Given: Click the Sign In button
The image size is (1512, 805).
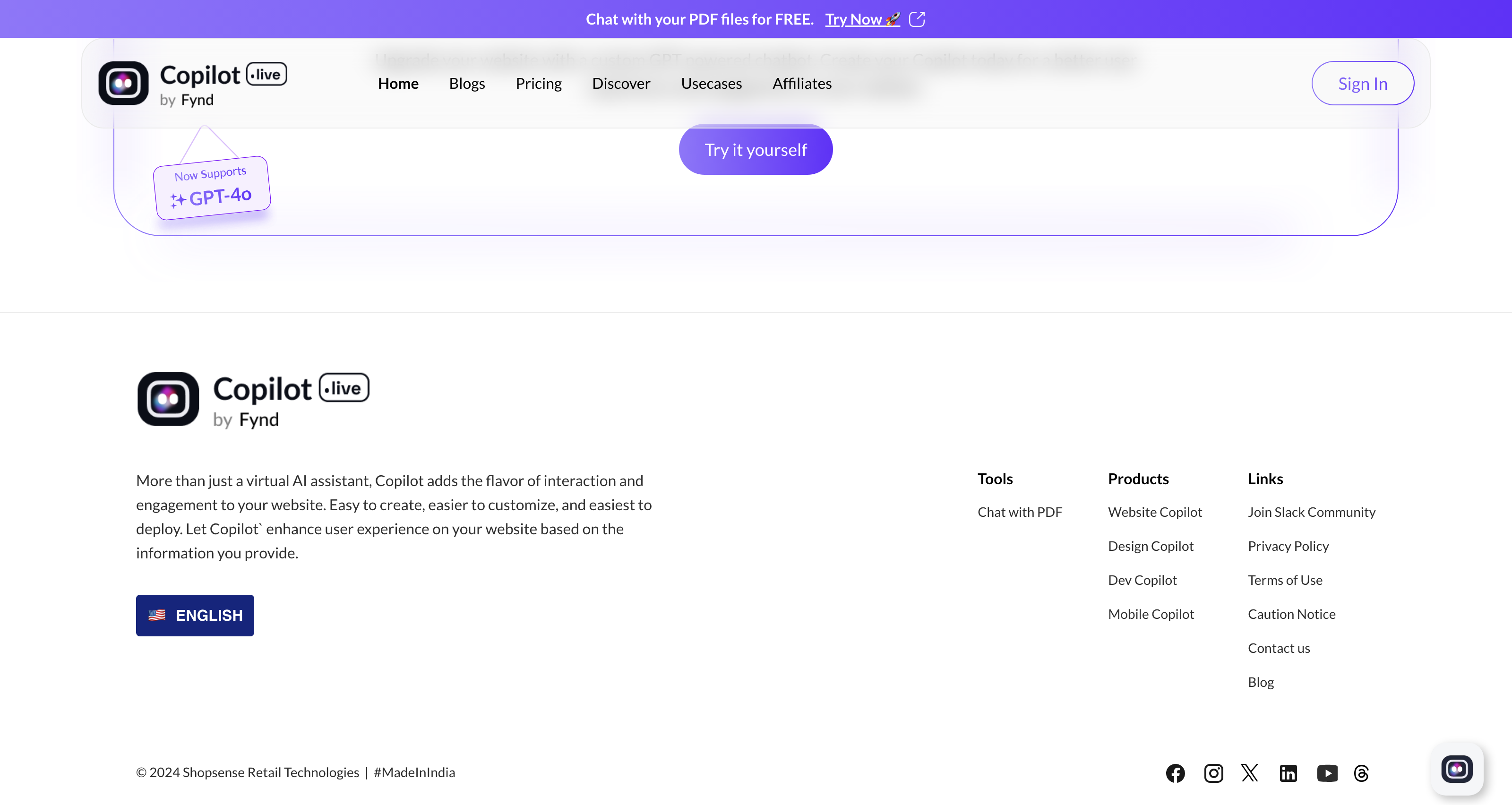Looking at the screenshot, I should 1363,83.
